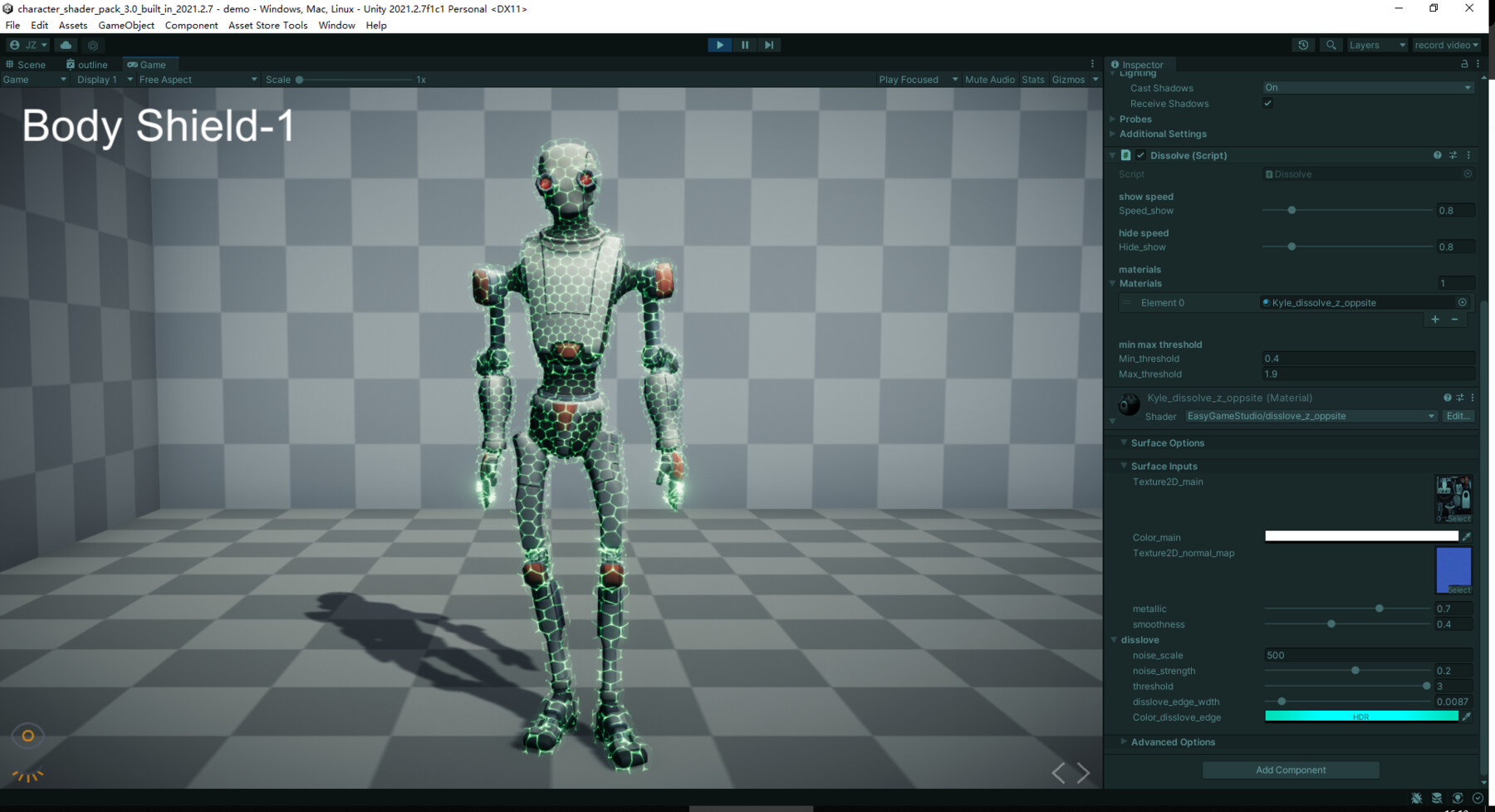
Task: Switch to the outline tab
Action: click(86, 64)
